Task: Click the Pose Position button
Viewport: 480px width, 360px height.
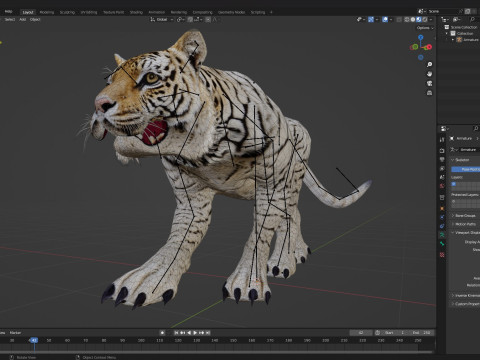Action: [466, 169]
